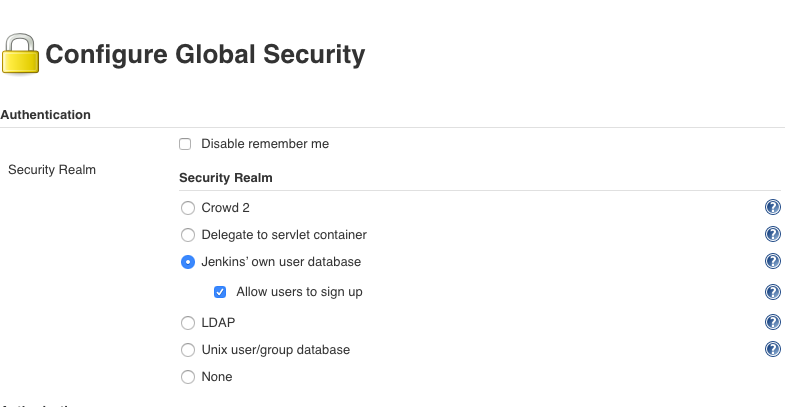Open help for Jenkins' own user database
This screenshot has width=785, height=407.
[x=772, y=262]
